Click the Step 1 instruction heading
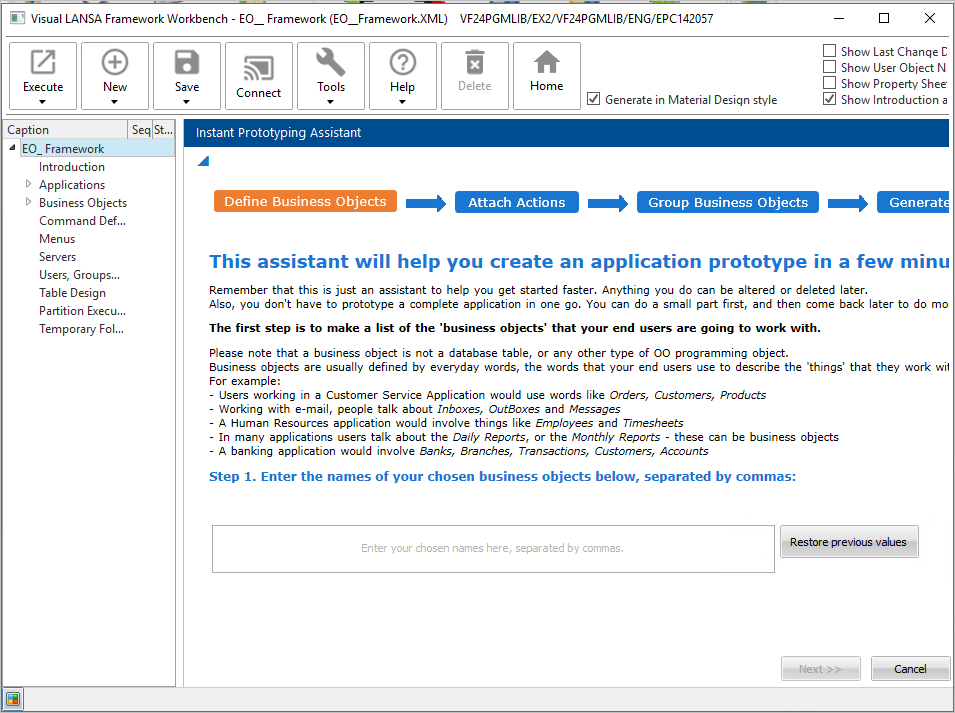955x713 pixels. click(x=502, y=476)
